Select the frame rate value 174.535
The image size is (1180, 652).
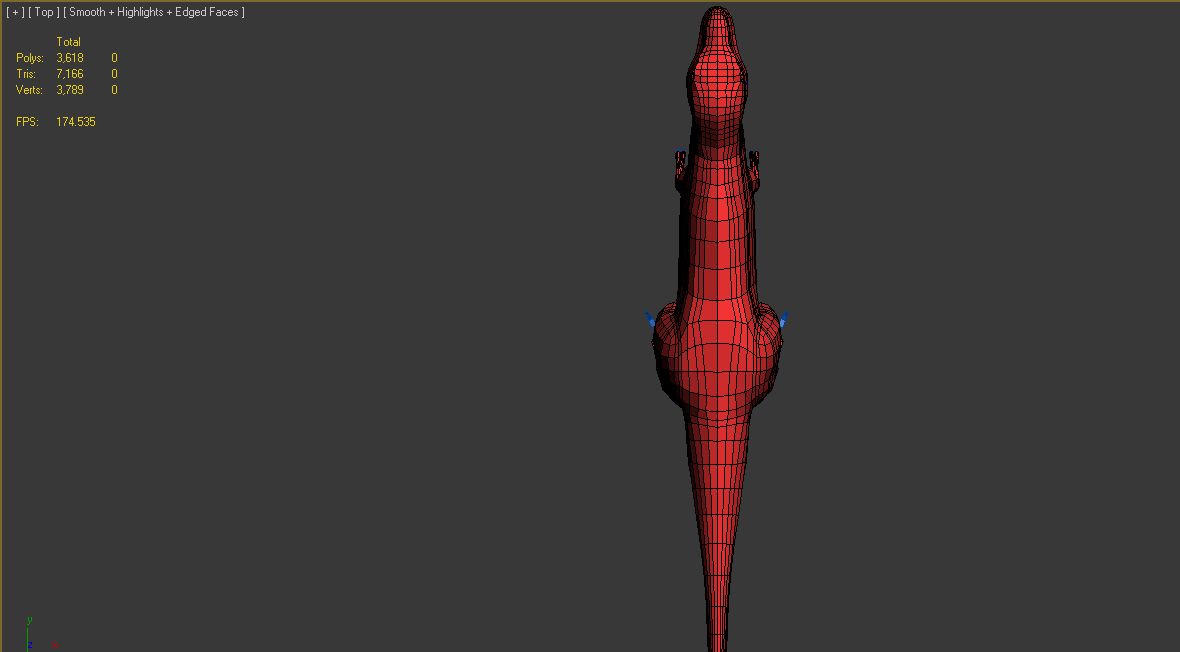[x=76, y=122]
